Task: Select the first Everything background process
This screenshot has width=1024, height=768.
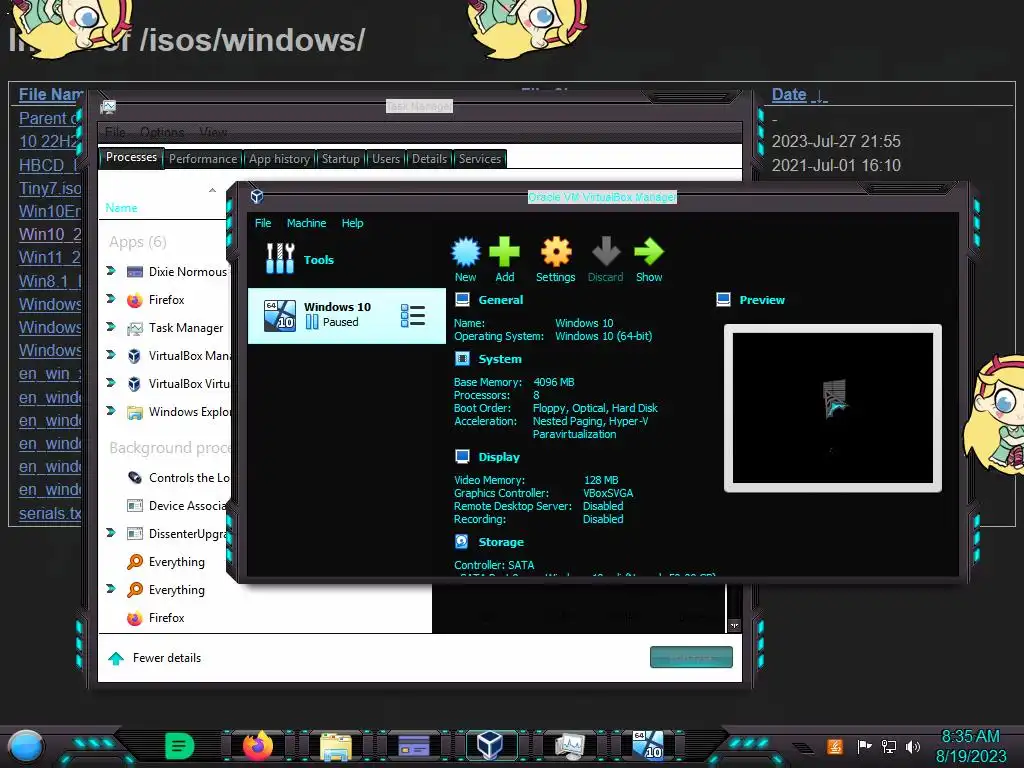Action: coord(167,562)
